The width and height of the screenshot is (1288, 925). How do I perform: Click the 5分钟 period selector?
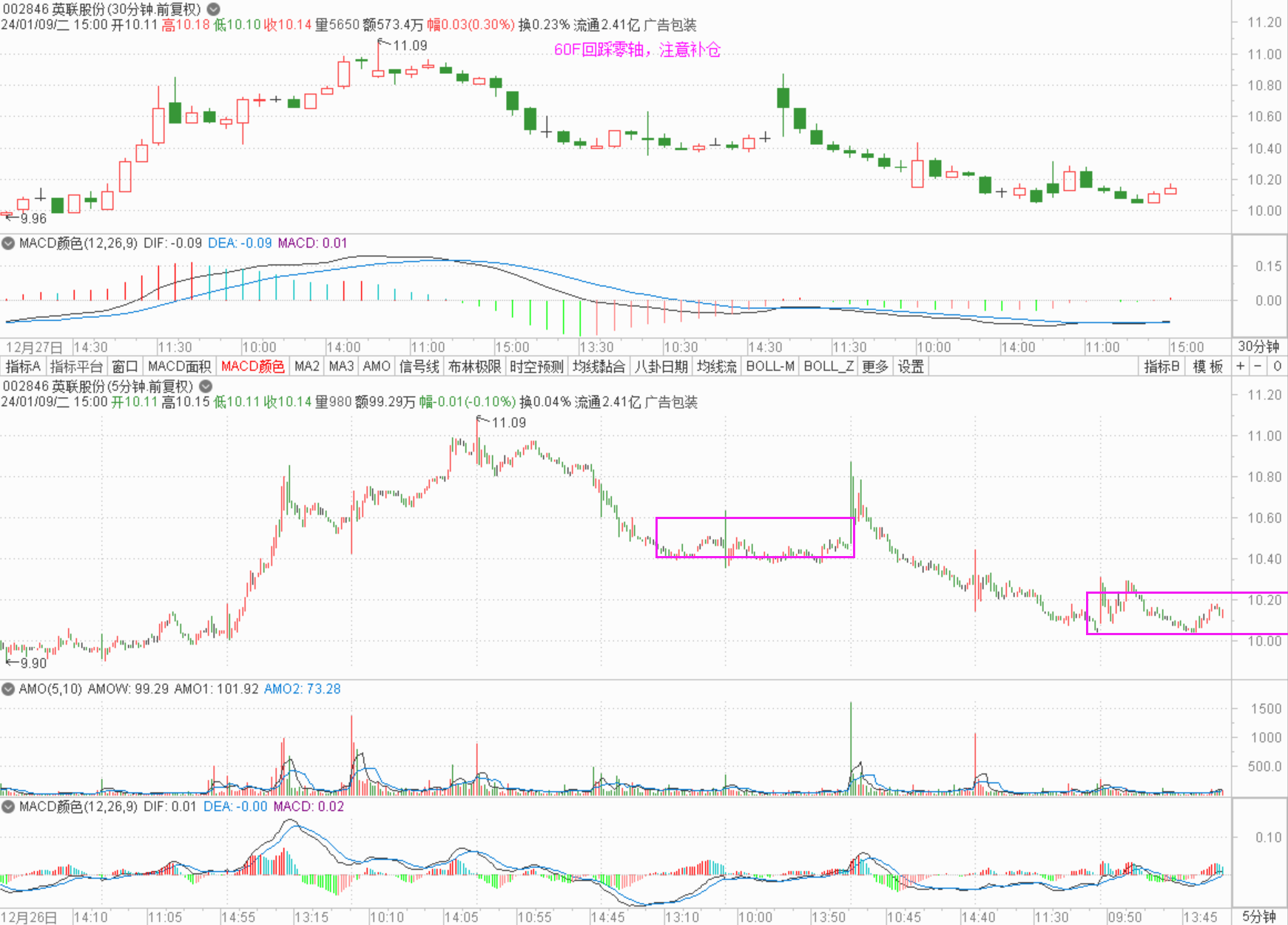pyautogui.click(x=1259, y=916)
